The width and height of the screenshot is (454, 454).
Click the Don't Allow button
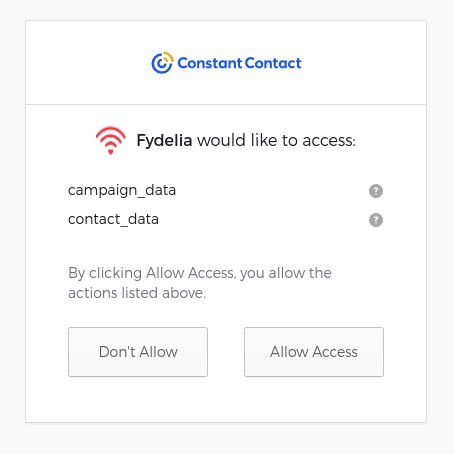coord(138,352)
